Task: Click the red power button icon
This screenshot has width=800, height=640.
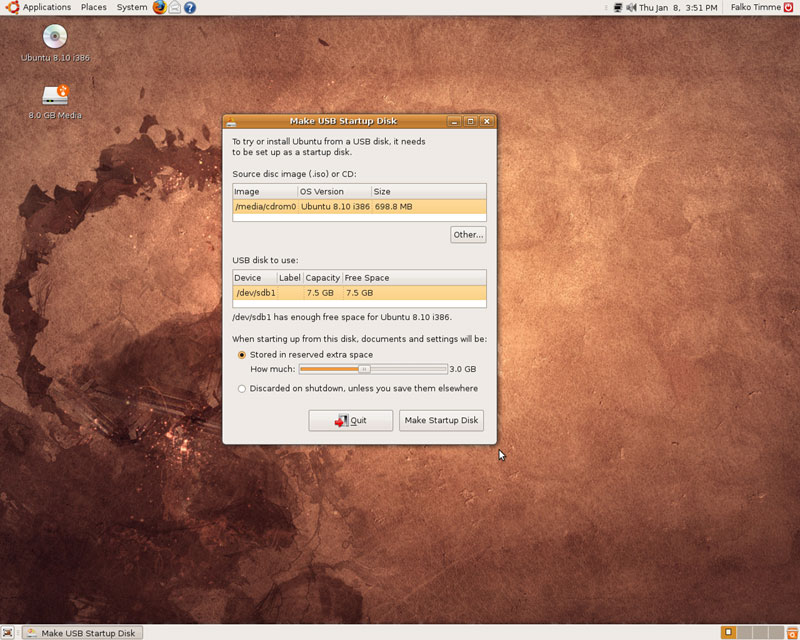Action: (789, 7)
